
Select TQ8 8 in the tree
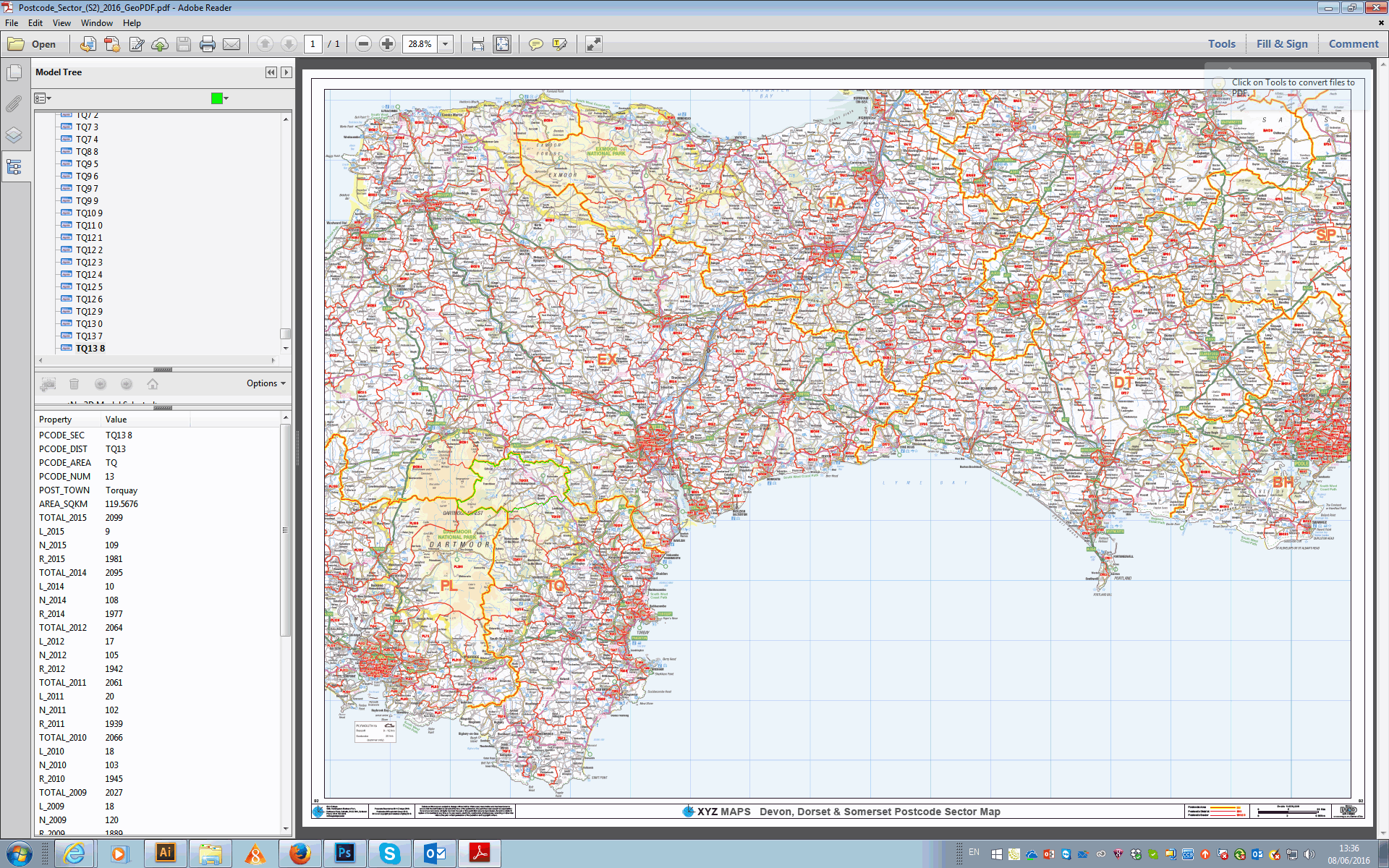pos(87,152)
